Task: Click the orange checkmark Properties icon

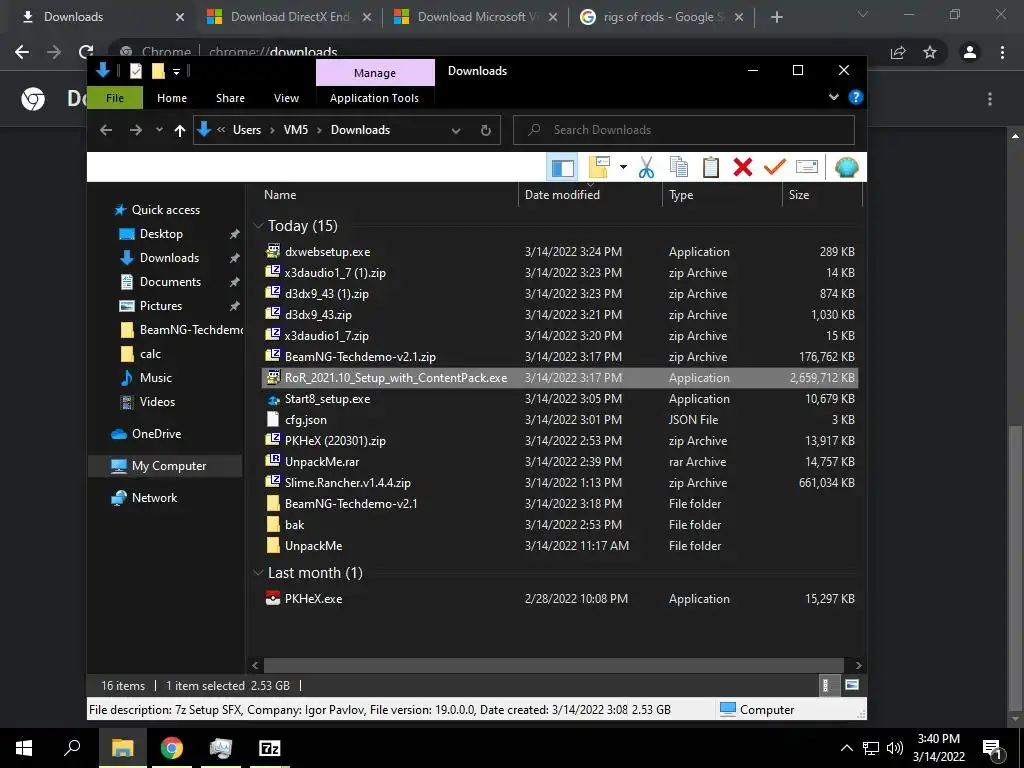Action: click(775, 168)
